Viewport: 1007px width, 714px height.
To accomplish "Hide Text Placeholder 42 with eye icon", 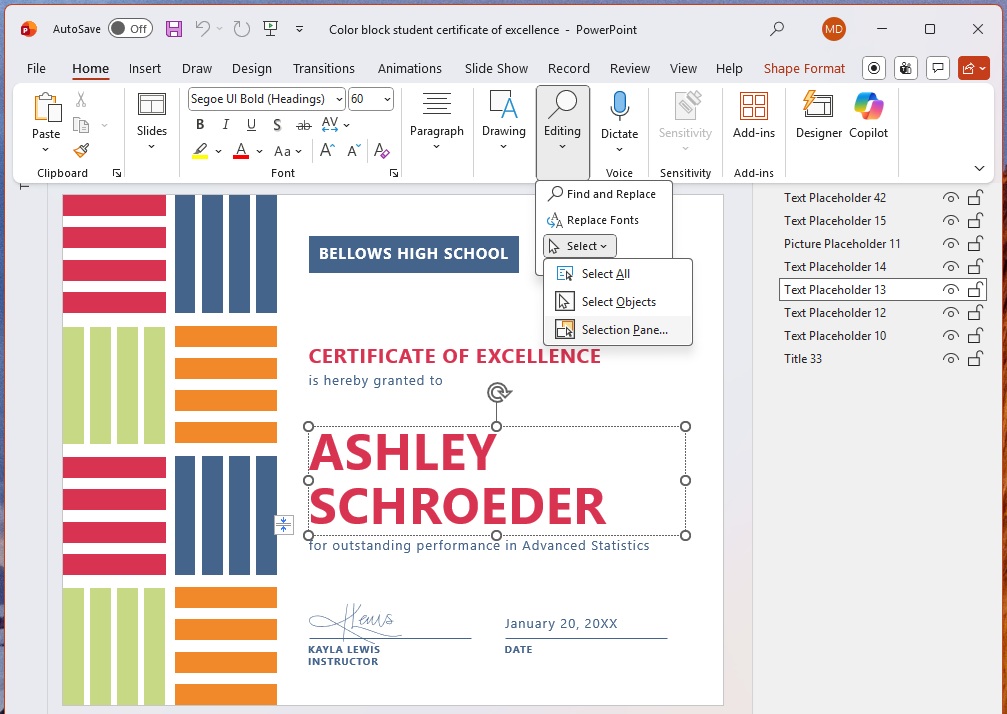I will (x=950, y=198).
